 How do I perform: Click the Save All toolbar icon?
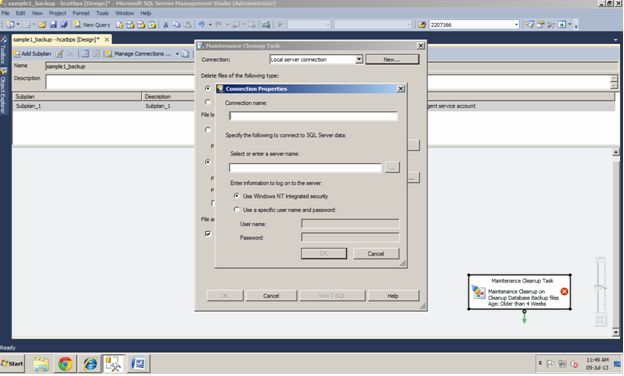pyautogui.click(x=63, y=25)
